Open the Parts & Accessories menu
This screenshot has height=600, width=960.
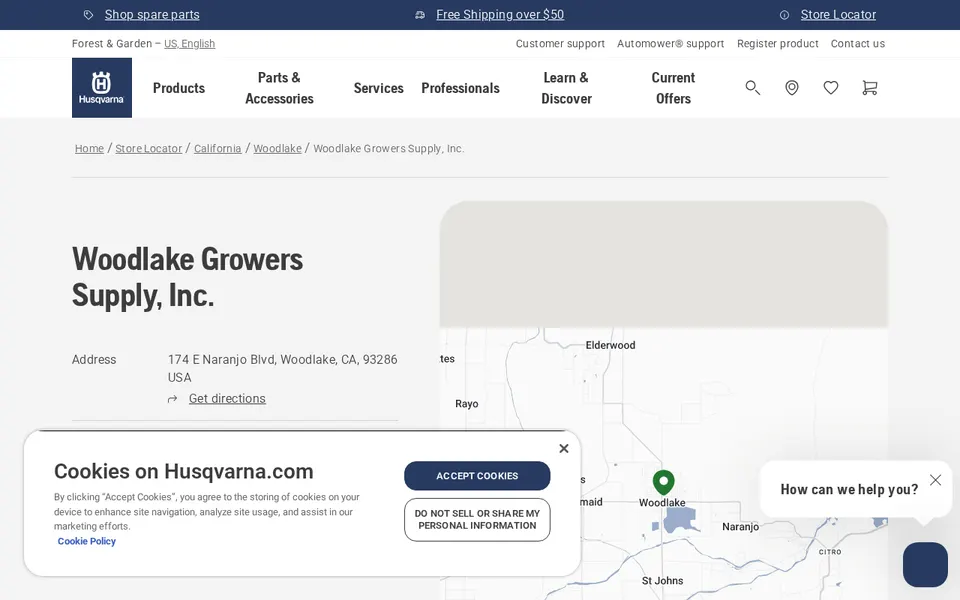(279, 88)
